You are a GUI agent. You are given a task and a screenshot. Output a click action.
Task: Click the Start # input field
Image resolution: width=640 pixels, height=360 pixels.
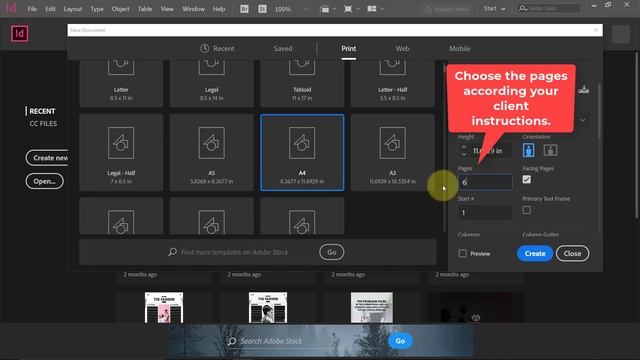[485, 213]
